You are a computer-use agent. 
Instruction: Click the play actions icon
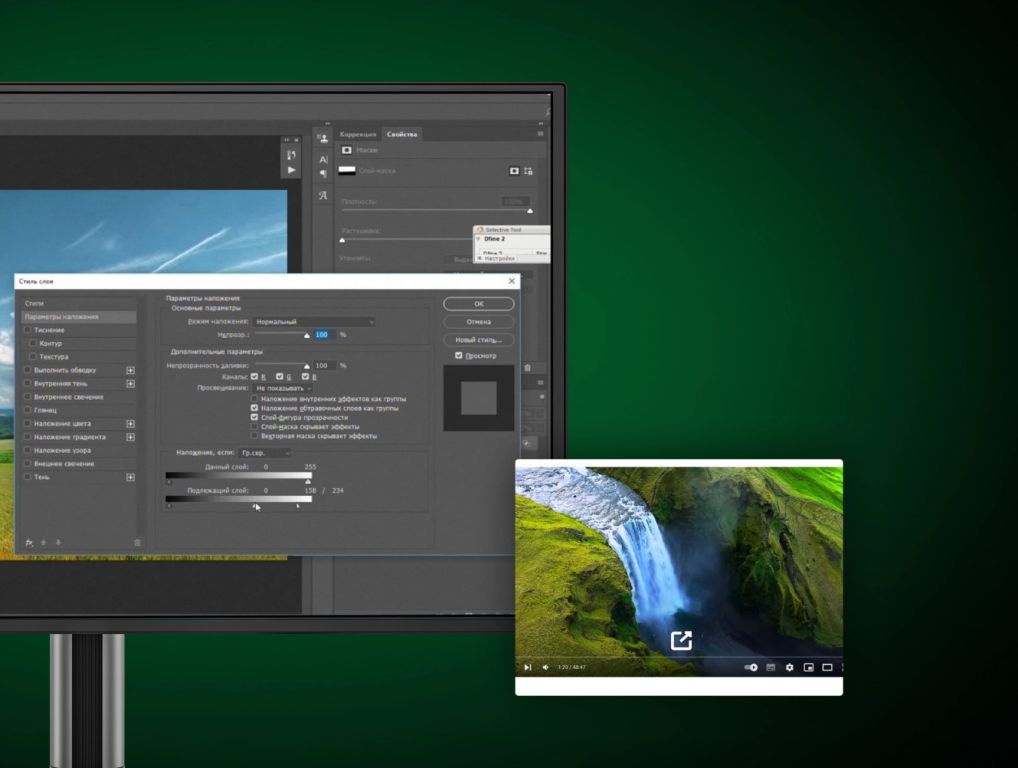click(x=291, y=170)
